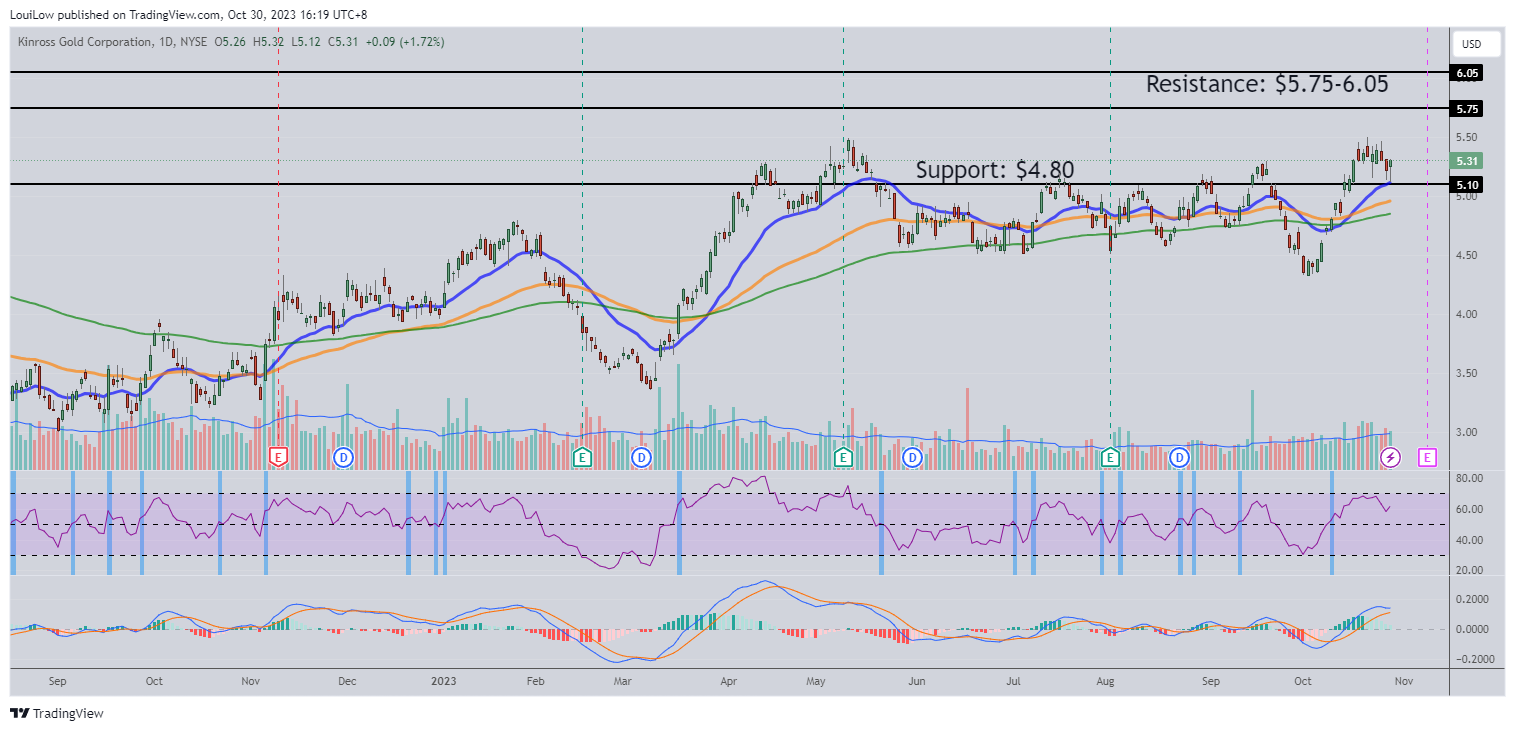1515x731 pixels.
Task: Click the 0.0000 MACD axis label
Action: point(1472,629)
